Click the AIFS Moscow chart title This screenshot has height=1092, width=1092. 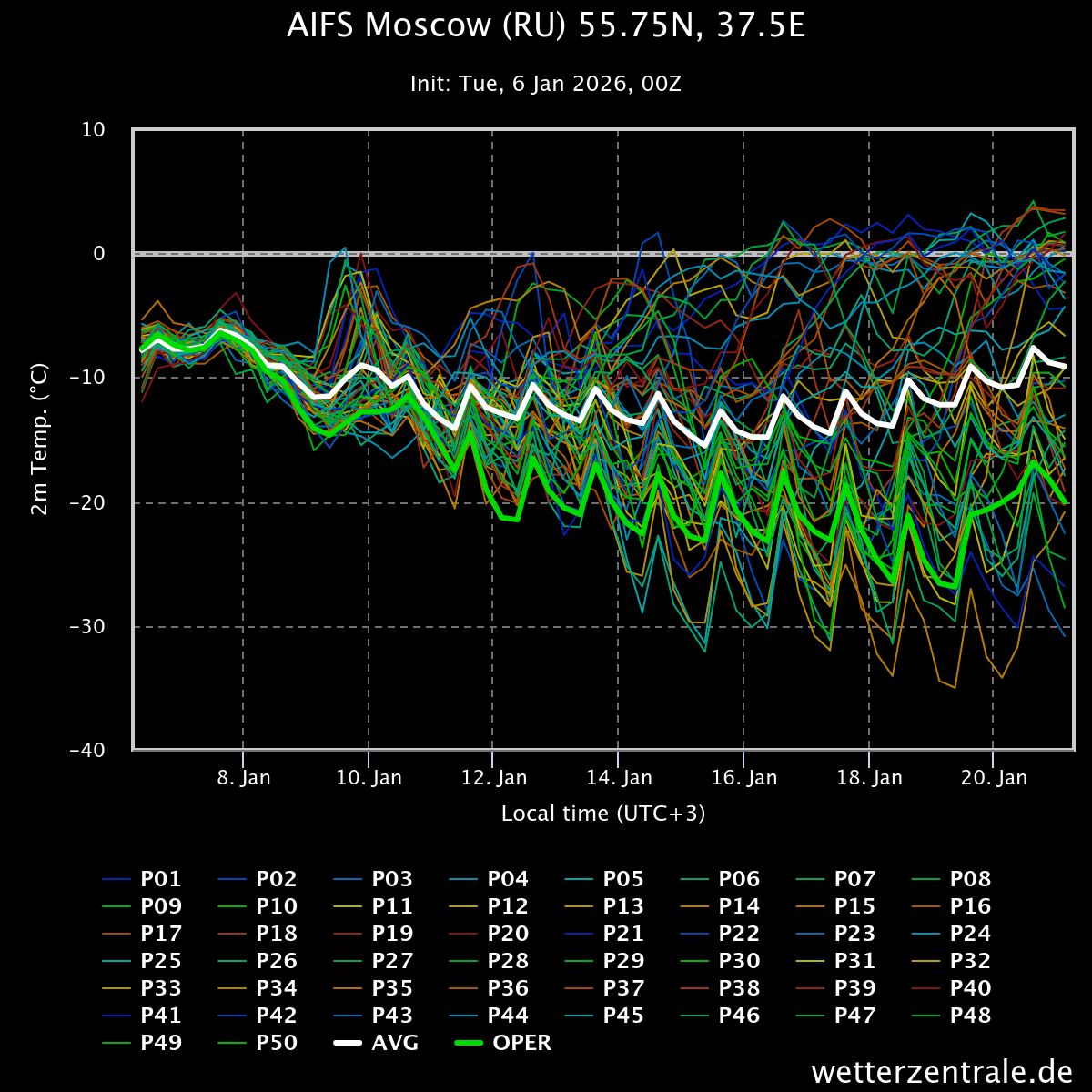click(x=546, y=26)
